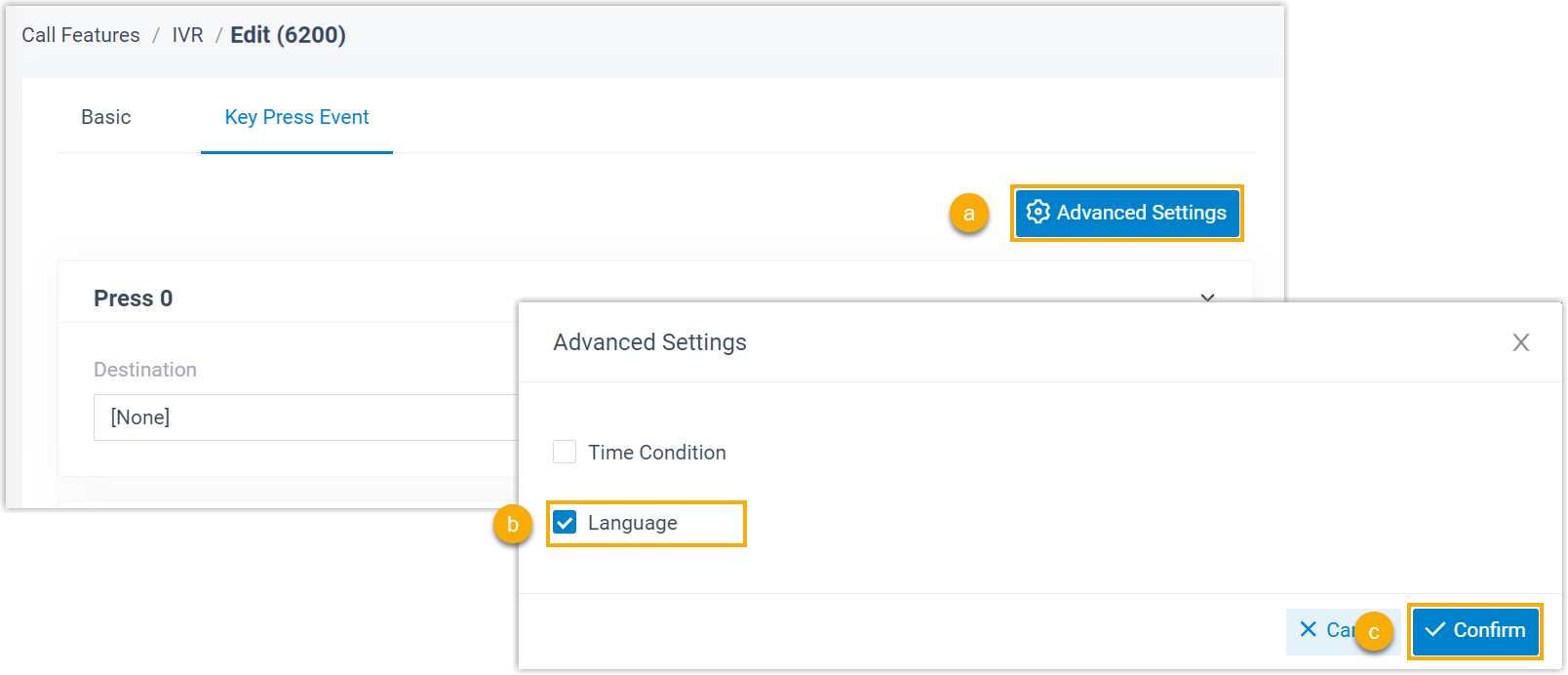Confirm the Advanced Settings changes

tap(1475, 631)
